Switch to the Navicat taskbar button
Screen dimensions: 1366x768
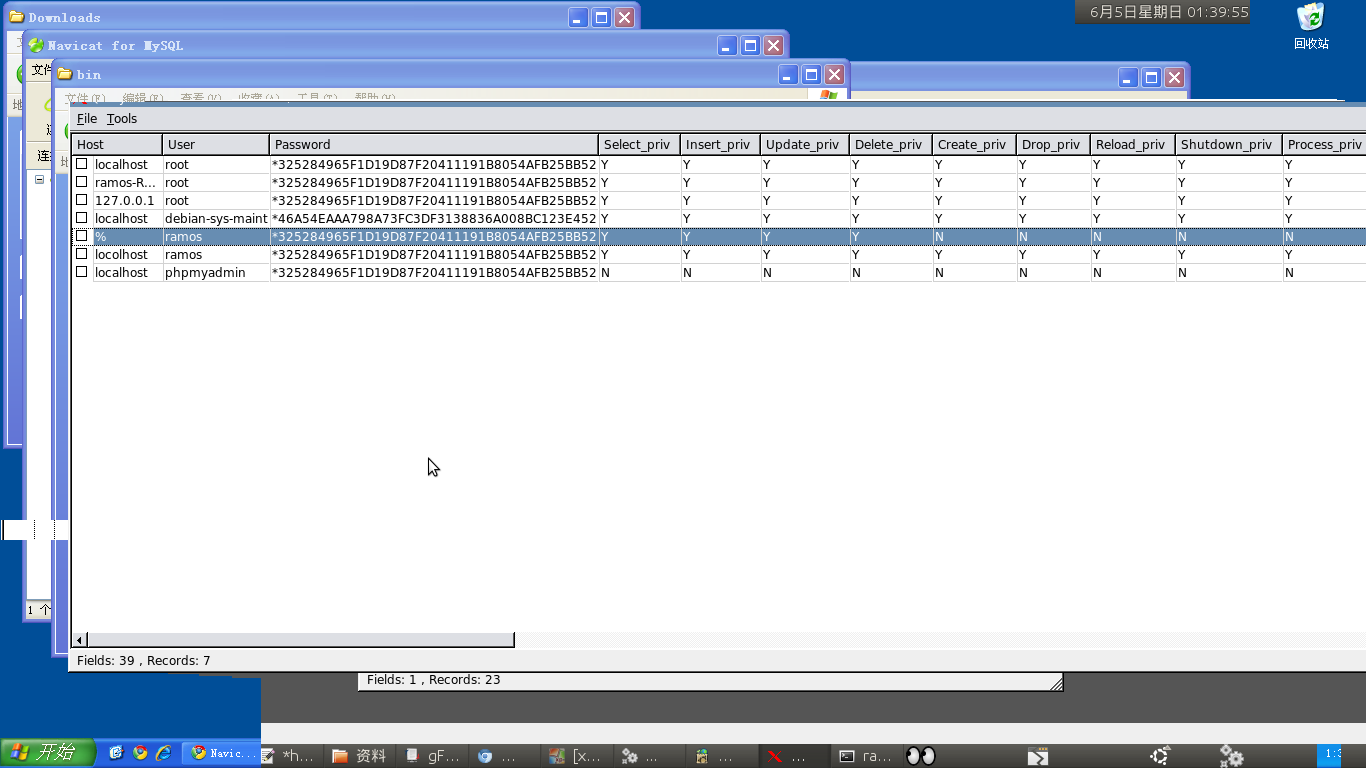click(x=221, y=754)
